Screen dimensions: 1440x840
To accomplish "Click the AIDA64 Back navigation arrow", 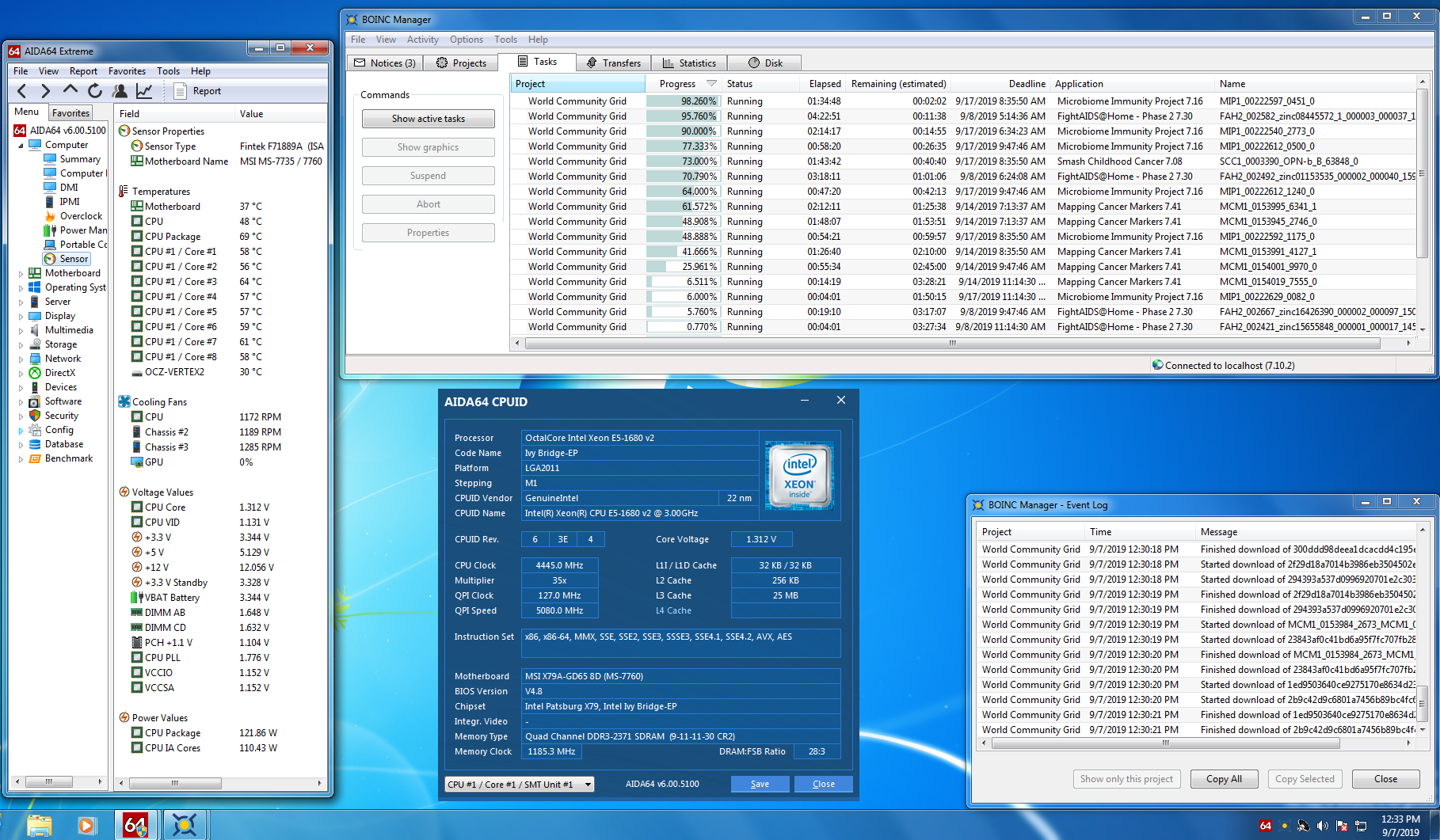I will click(x=21, y=91).
